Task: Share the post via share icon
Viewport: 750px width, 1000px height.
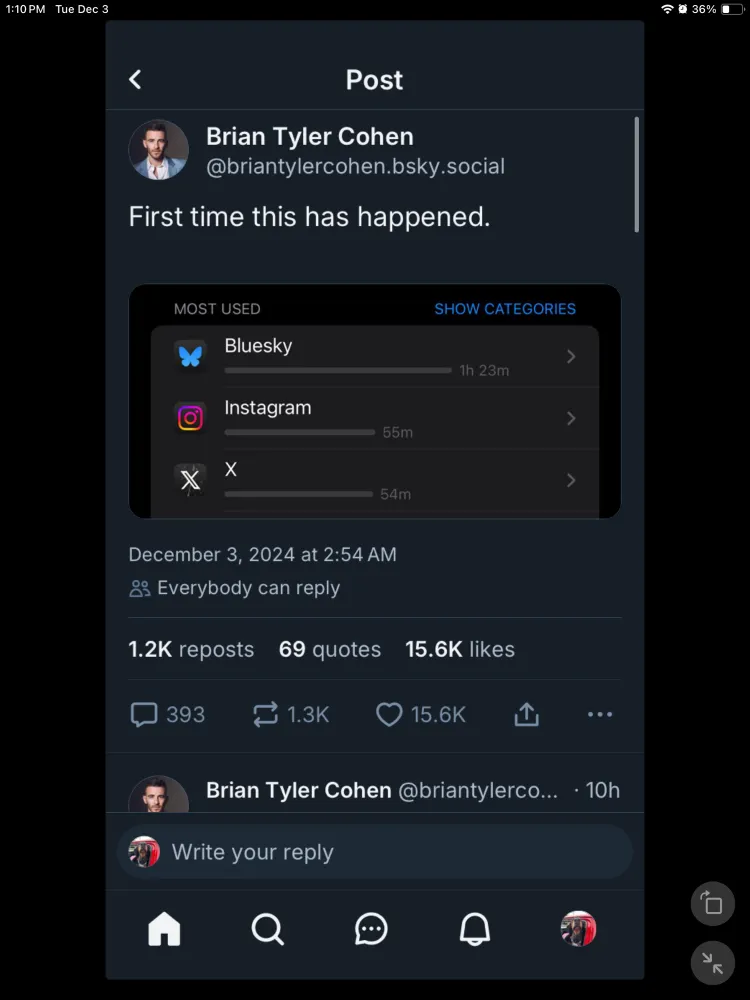Action: [527, 714]
